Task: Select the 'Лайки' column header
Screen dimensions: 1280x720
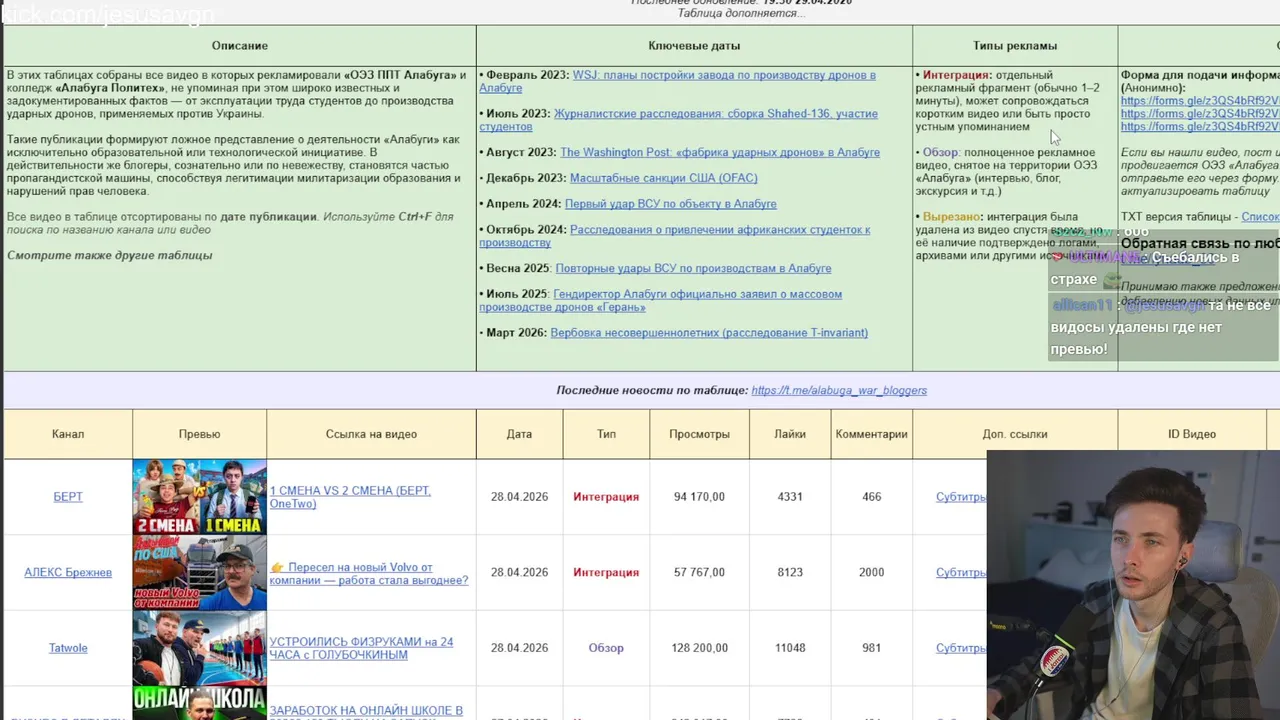Action: tap(790, 434)
